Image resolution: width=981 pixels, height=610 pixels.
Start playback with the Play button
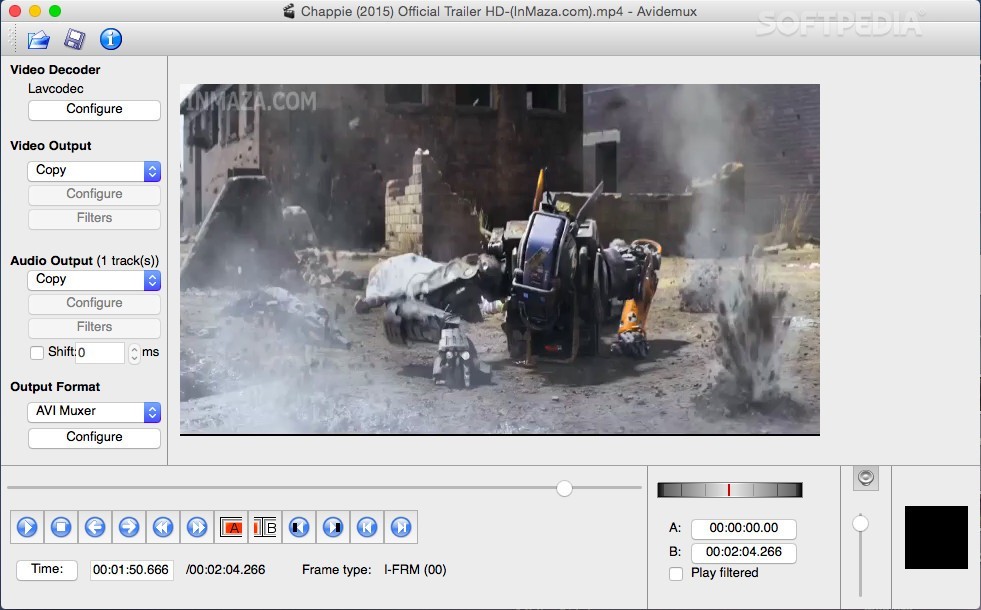click(27, 527)
